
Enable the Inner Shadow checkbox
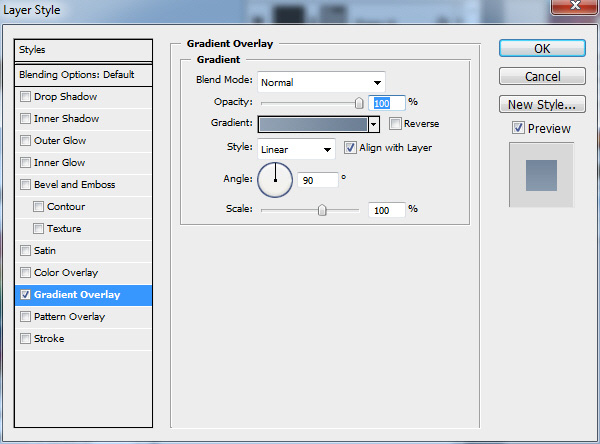pos(25,118)
